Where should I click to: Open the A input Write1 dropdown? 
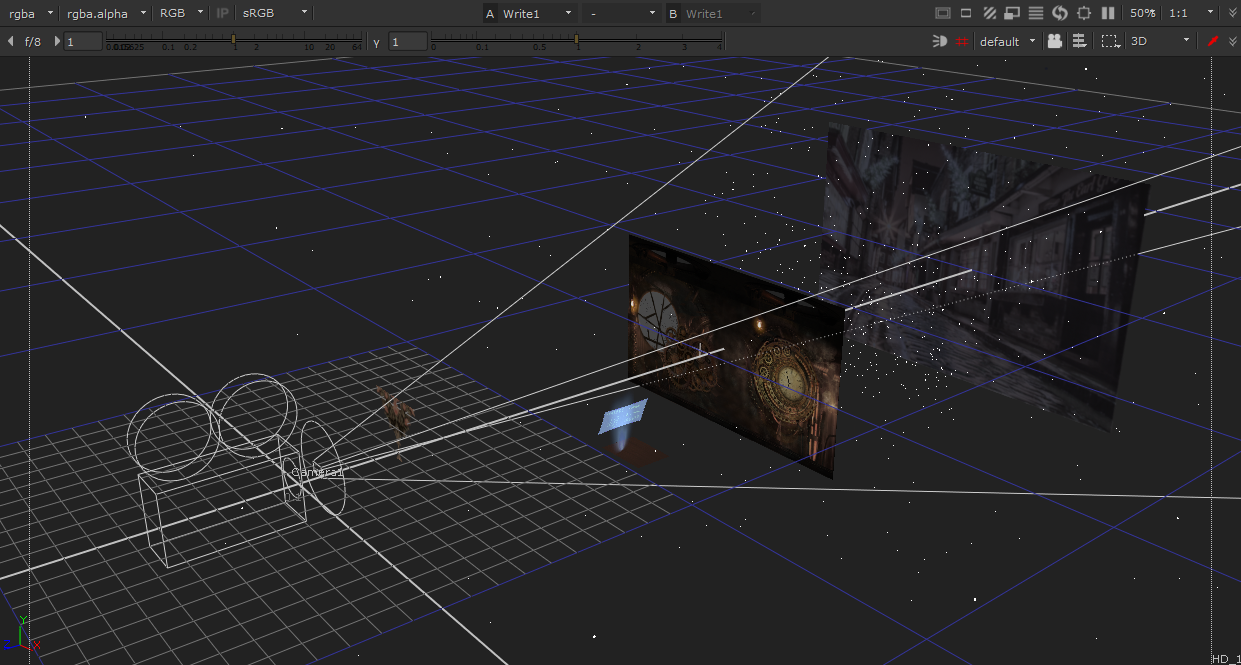coord(537,14)
